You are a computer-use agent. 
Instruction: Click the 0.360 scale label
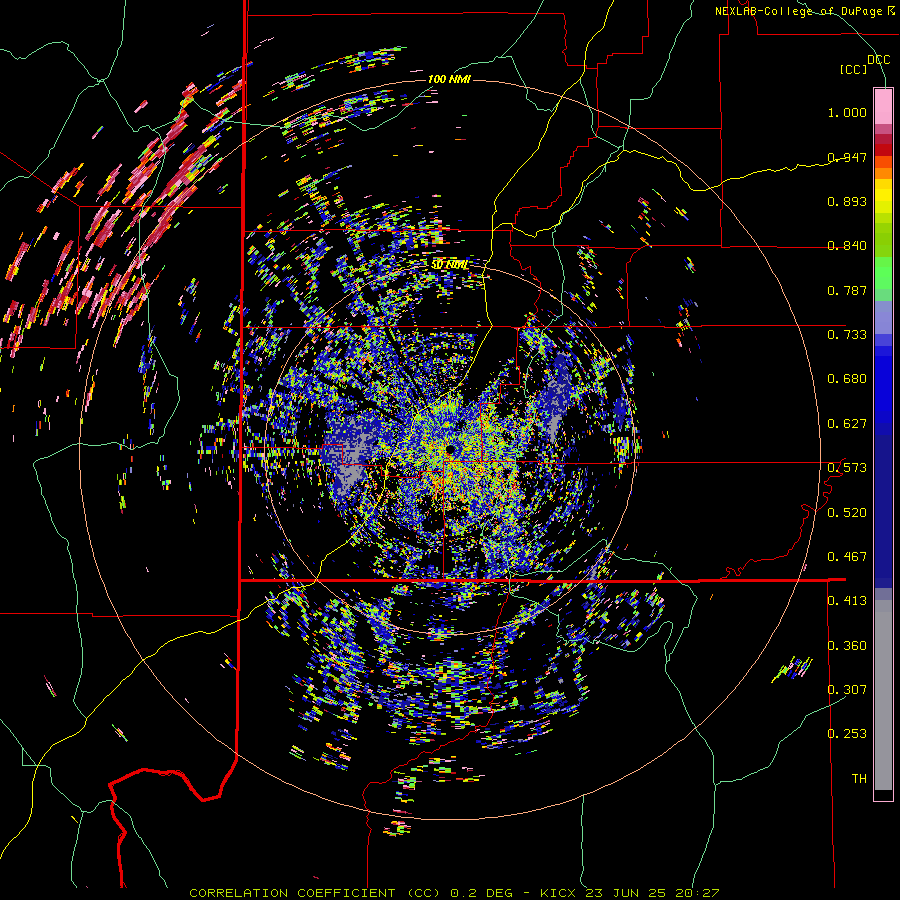click(x=847, y=646)
